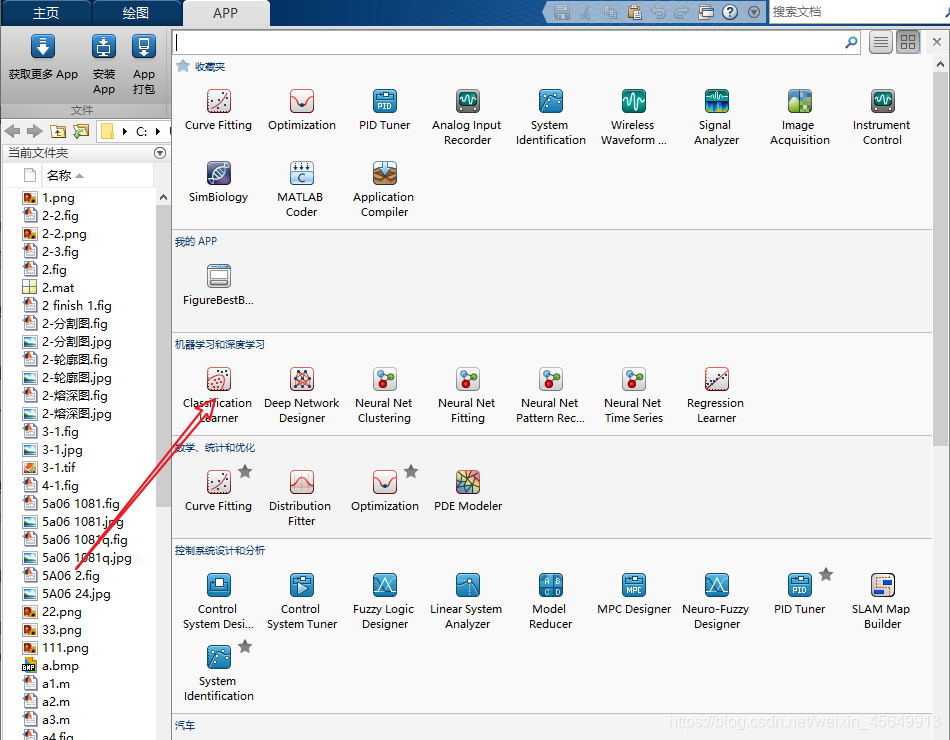950x740 pixels.
Task: Open Linear System Analyzer
Action: click(x=467, y=601)
